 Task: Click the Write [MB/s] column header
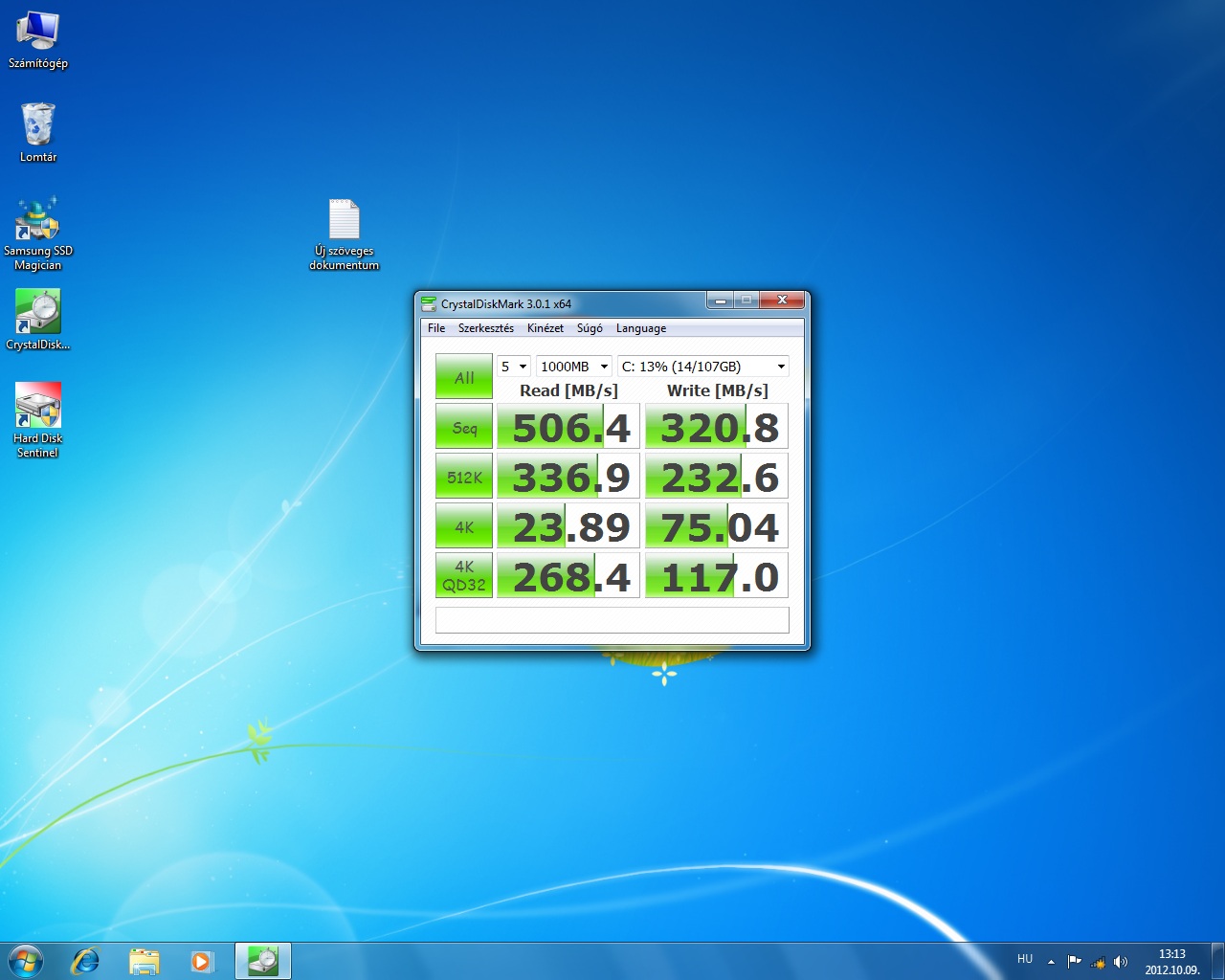[718, 390]
